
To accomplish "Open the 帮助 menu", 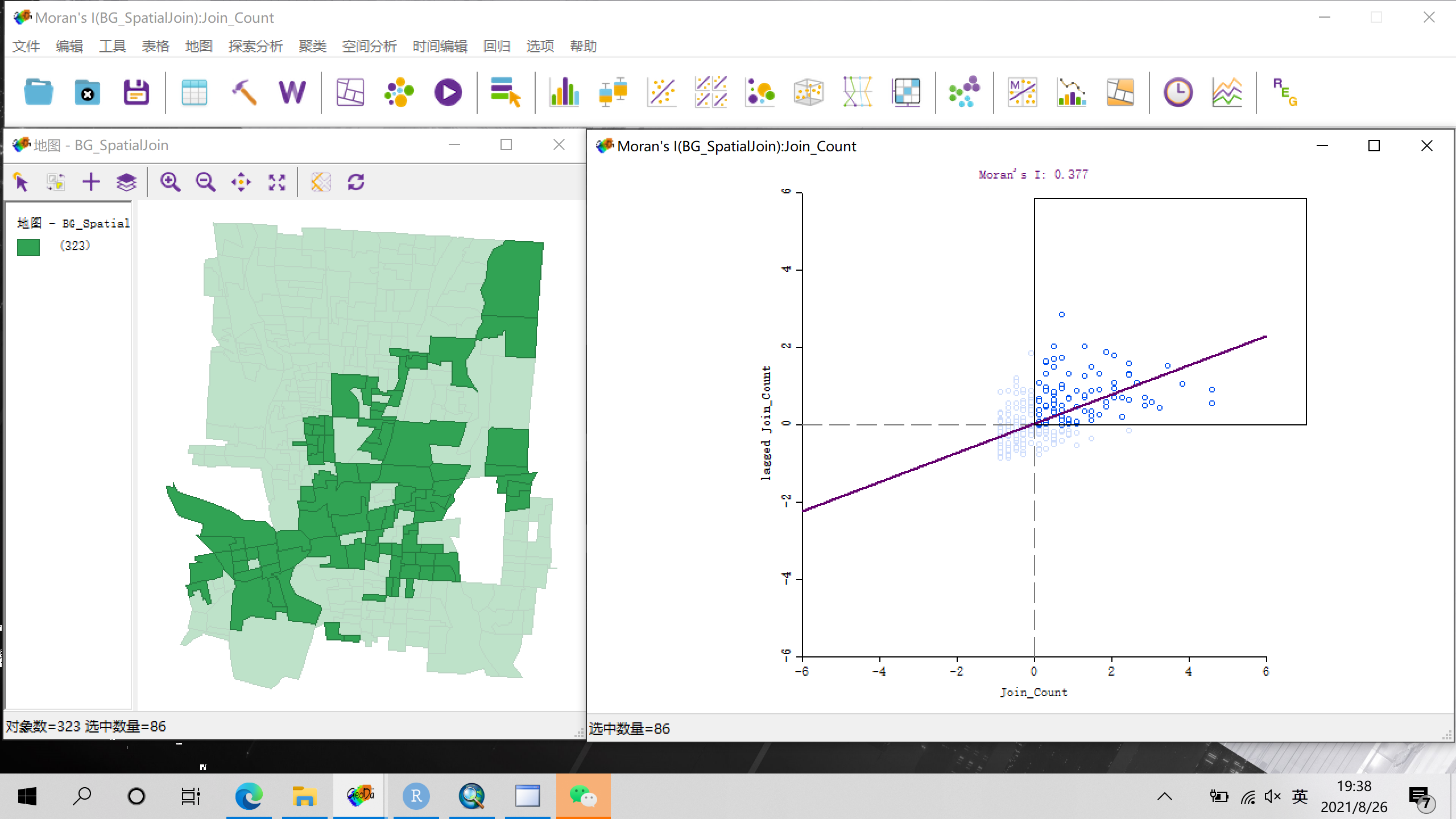I will tap(584, 46).
